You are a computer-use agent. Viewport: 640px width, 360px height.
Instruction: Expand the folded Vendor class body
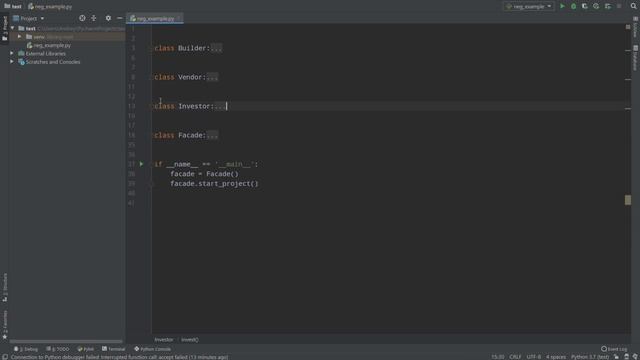click(212, 77)
